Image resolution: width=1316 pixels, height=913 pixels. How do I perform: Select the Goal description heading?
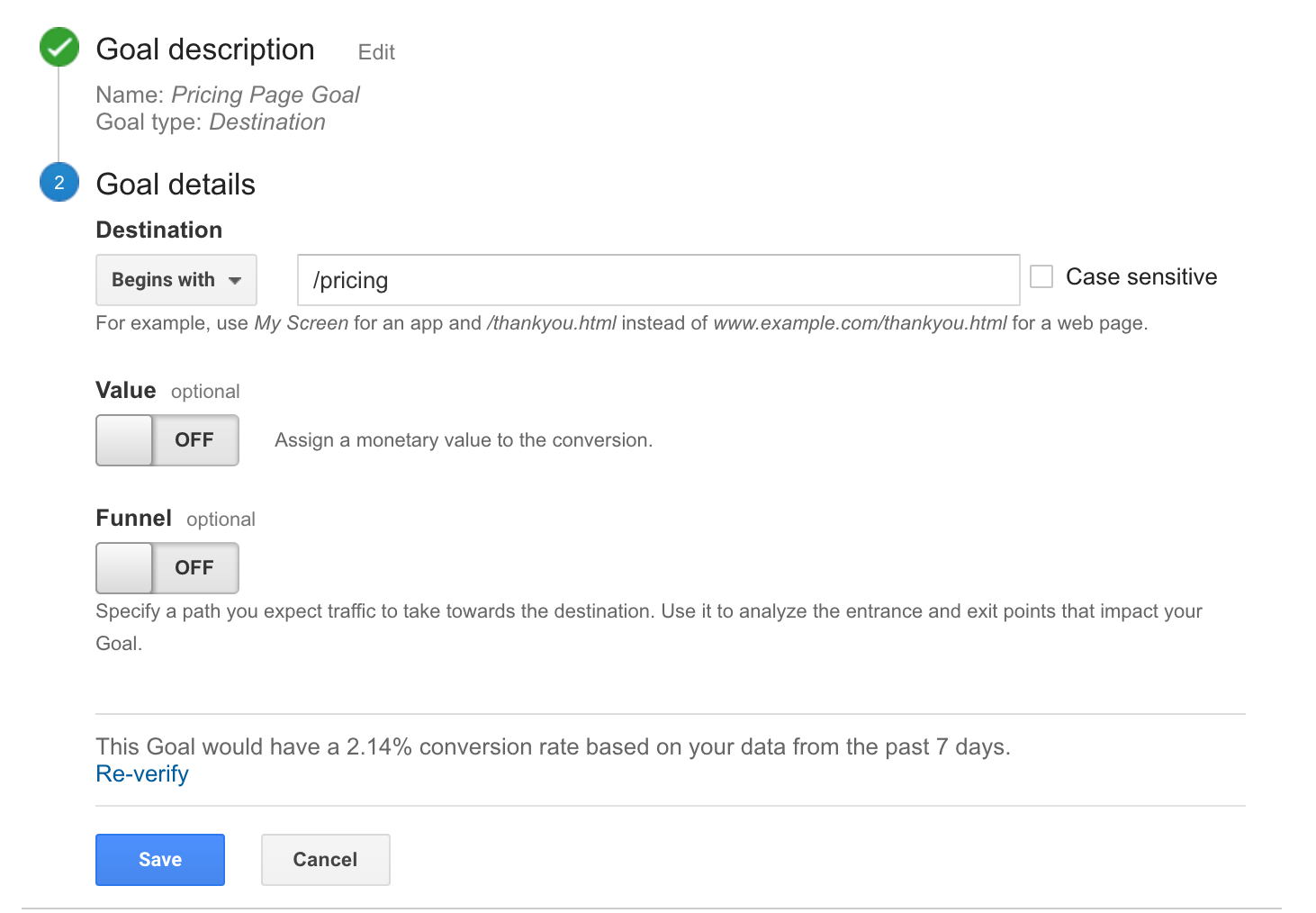[x=205, y=50]
